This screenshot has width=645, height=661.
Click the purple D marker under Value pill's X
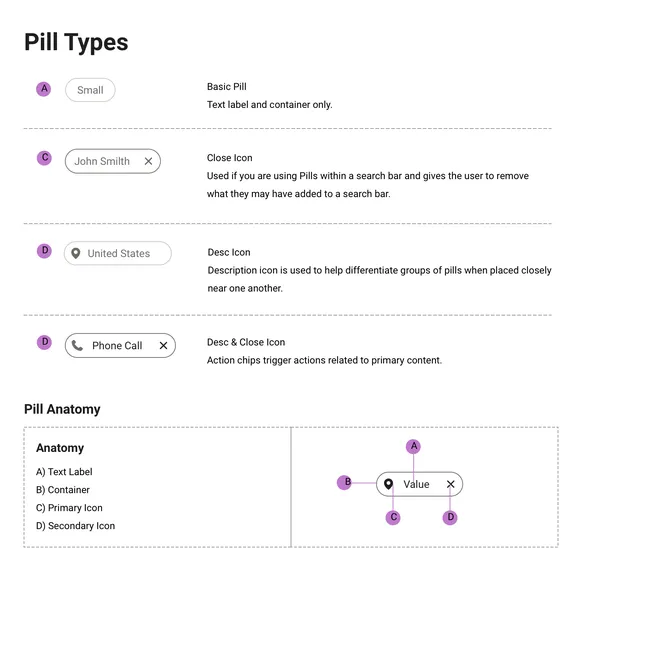click(450, 517)
